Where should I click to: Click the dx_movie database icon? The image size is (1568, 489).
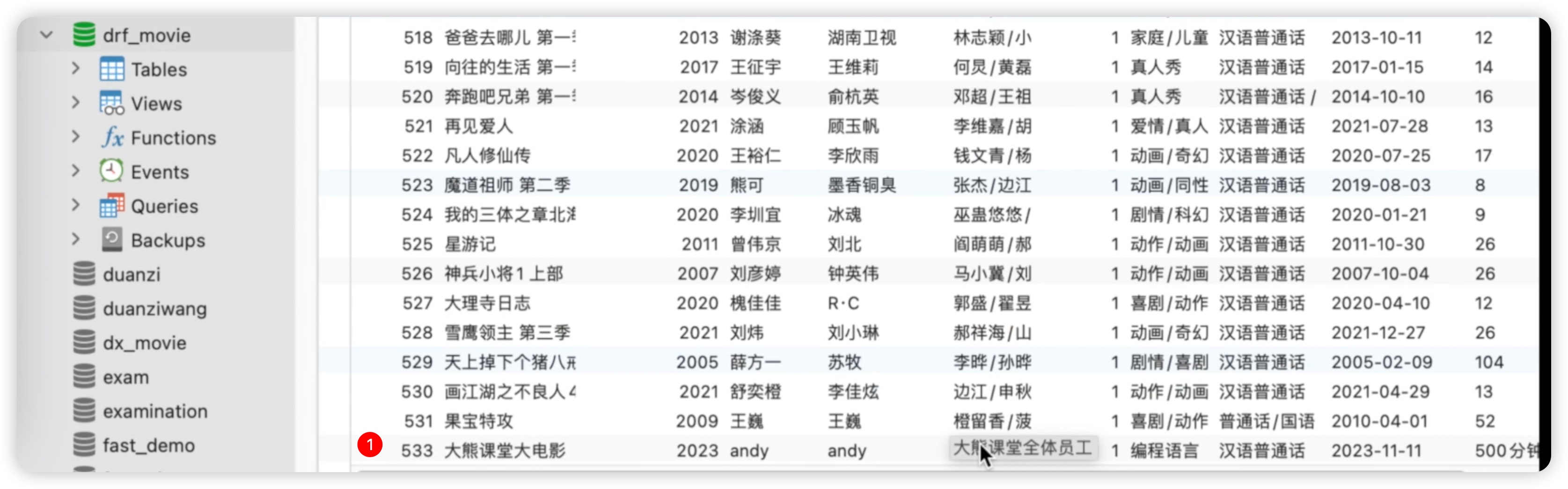[84, 342]
